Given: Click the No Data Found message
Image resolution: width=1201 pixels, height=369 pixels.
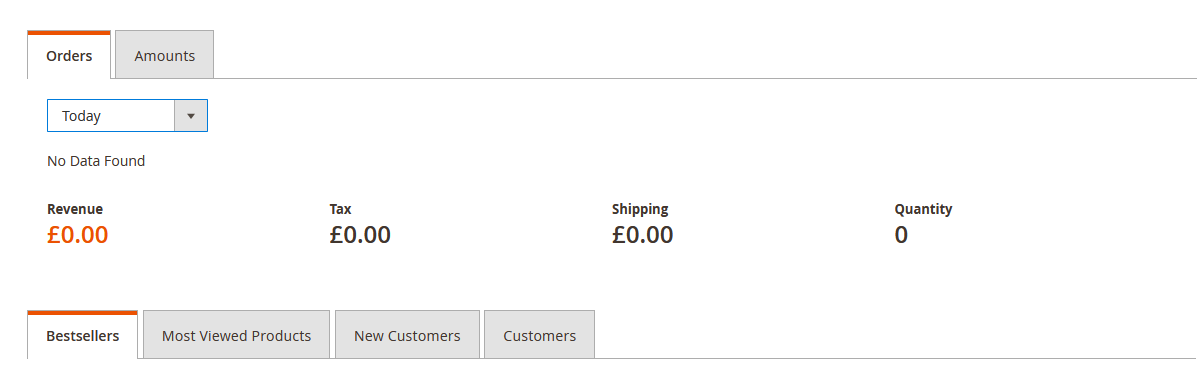Looking at the screenshot, I should [x=96, y=161].
